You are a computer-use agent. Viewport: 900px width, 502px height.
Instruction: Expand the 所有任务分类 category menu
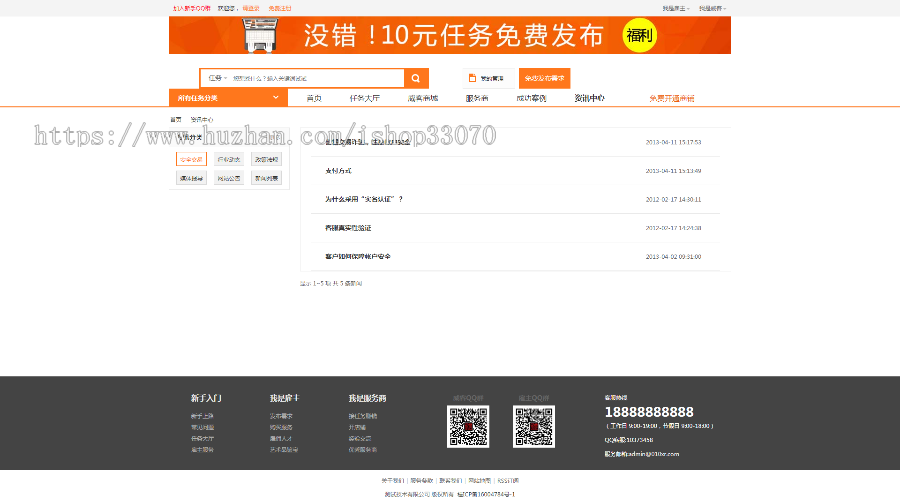[228, 98]
